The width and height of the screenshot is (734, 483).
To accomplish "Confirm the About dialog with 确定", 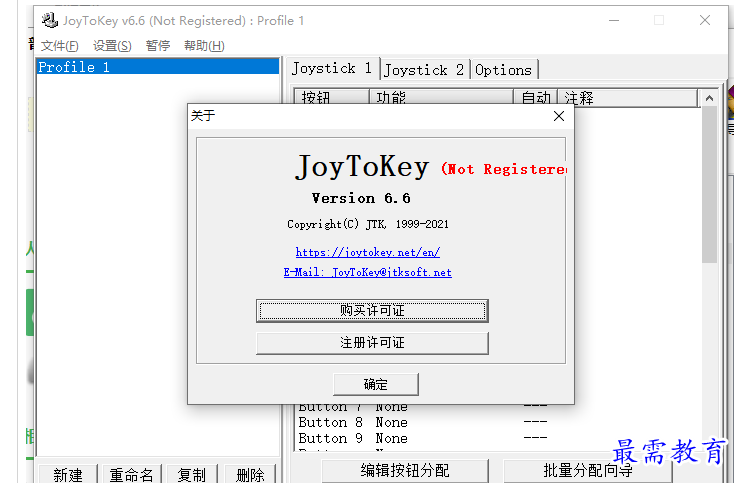I will point(376,384).
